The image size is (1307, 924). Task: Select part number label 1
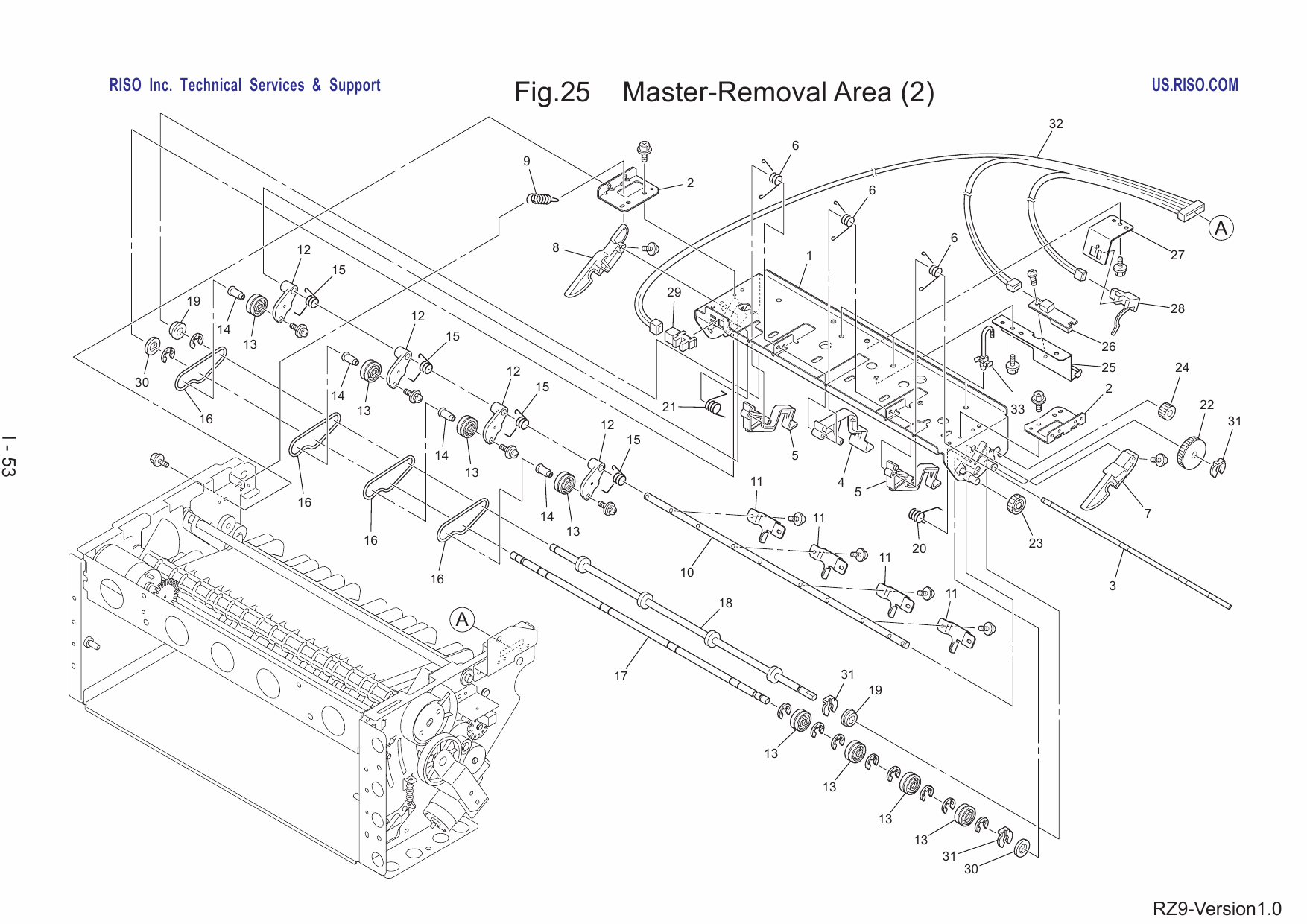pos(809,256)
